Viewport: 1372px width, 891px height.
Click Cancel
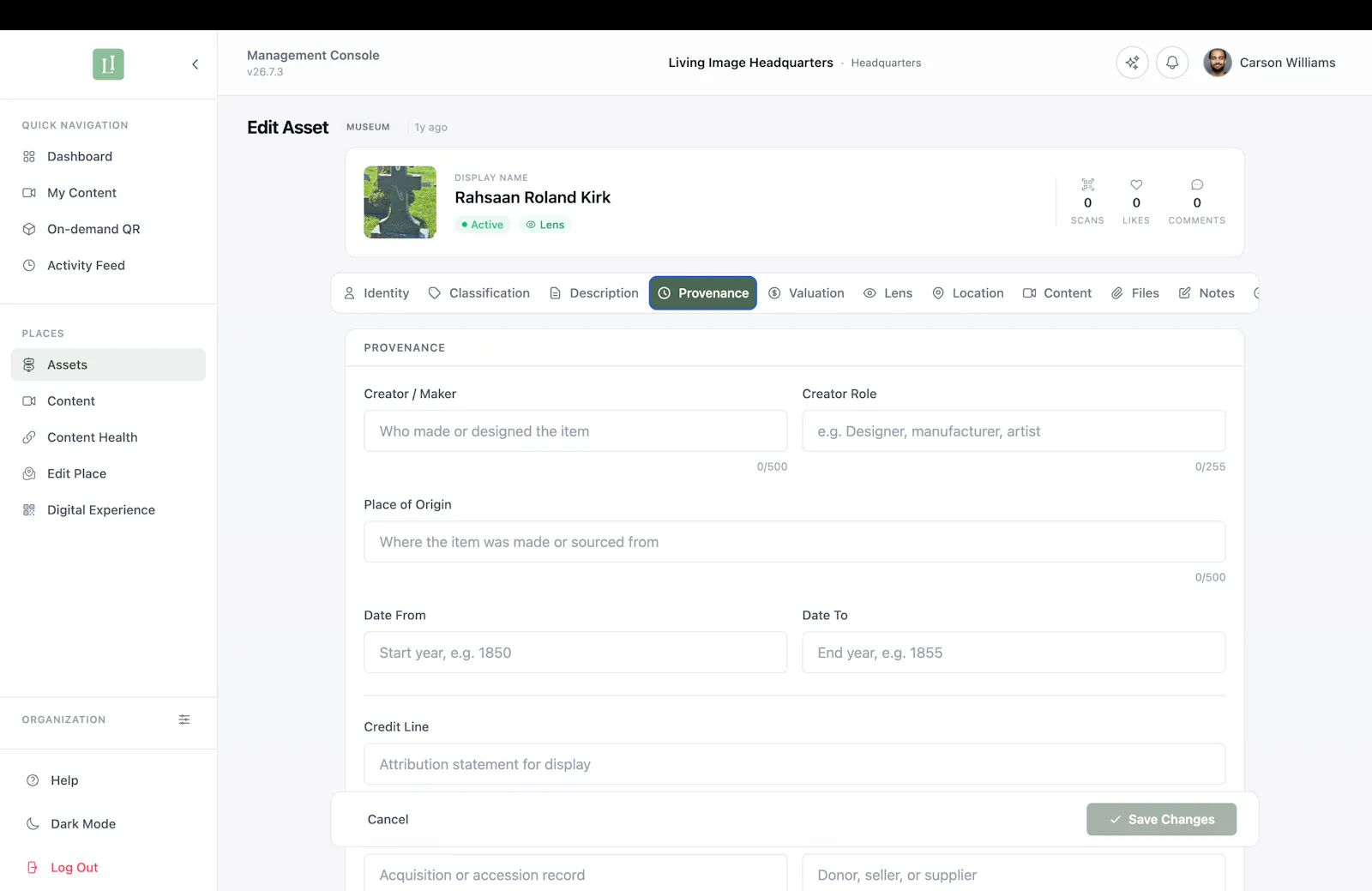pos(388,820)
